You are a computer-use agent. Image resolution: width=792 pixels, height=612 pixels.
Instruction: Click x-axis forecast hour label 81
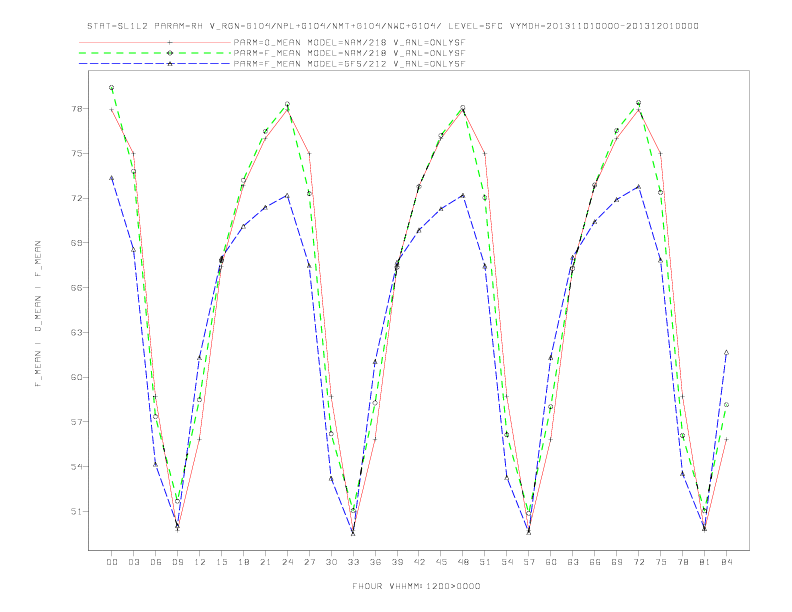click(705, 562)
